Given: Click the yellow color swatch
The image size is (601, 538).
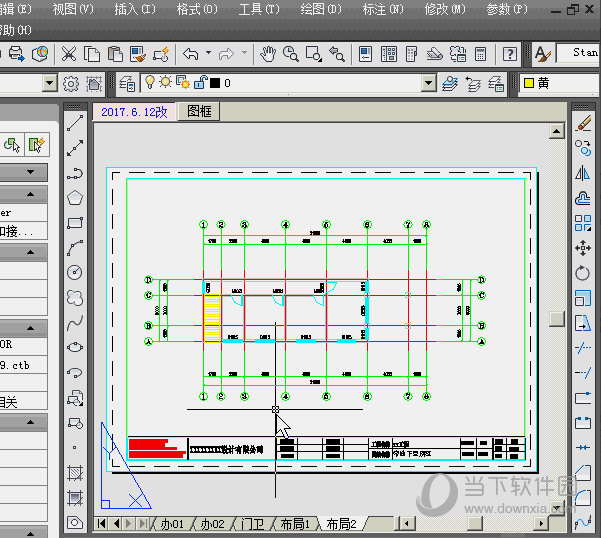Looking at the screenshot, I should click(529, 83).
